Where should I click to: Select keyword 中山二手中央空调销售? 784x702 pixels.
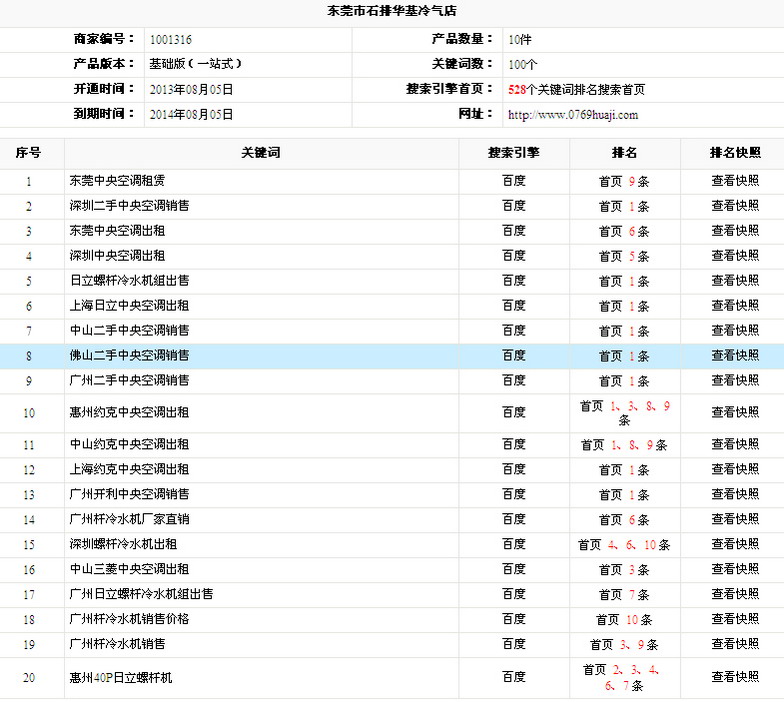129,331
